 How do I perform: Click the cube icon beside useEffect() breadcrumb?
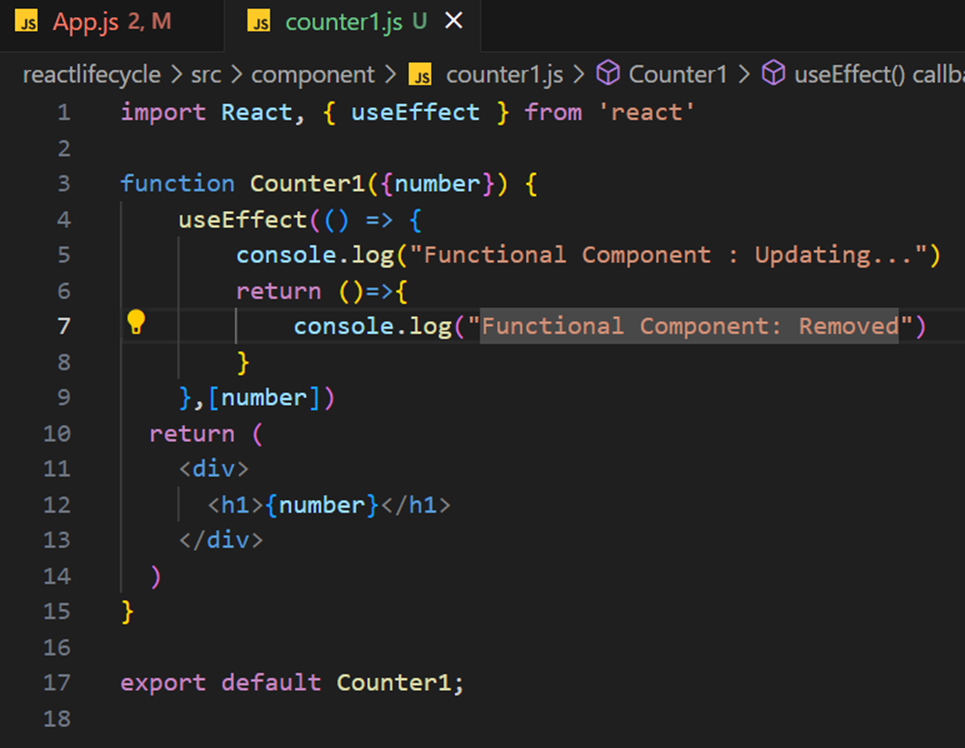click(773, 73)
